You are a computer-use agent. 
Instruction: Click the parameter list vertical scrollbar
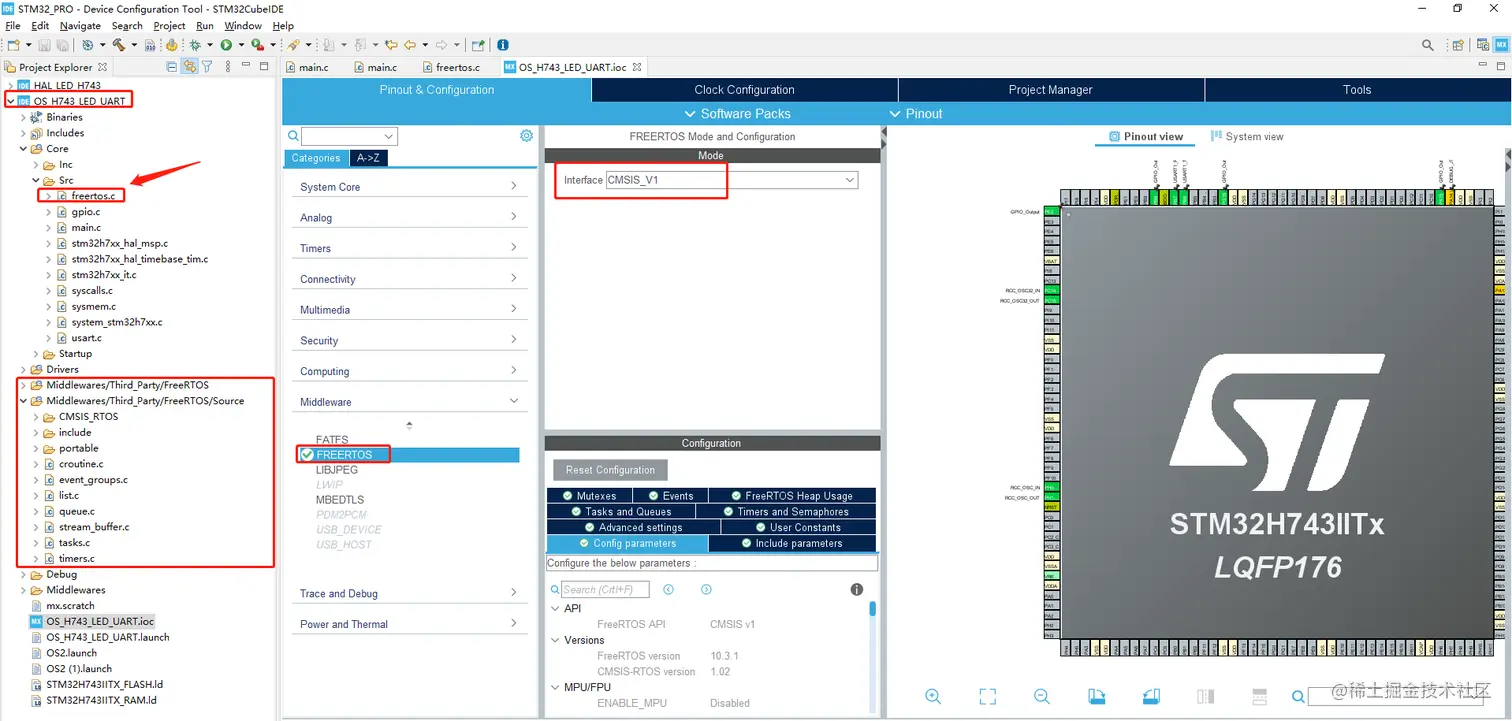click(872, 608)
